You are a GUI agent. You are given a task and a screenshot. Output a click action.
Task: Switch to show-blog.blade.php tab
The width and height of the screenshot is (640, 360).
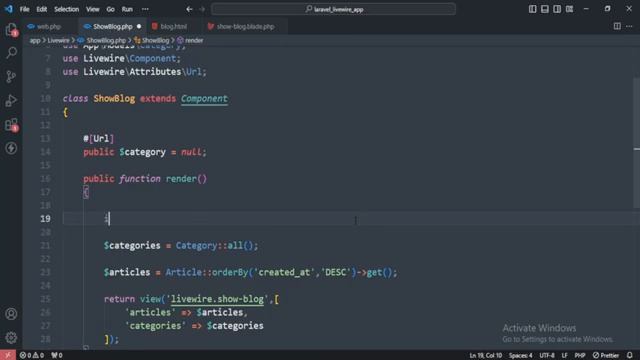245,27
